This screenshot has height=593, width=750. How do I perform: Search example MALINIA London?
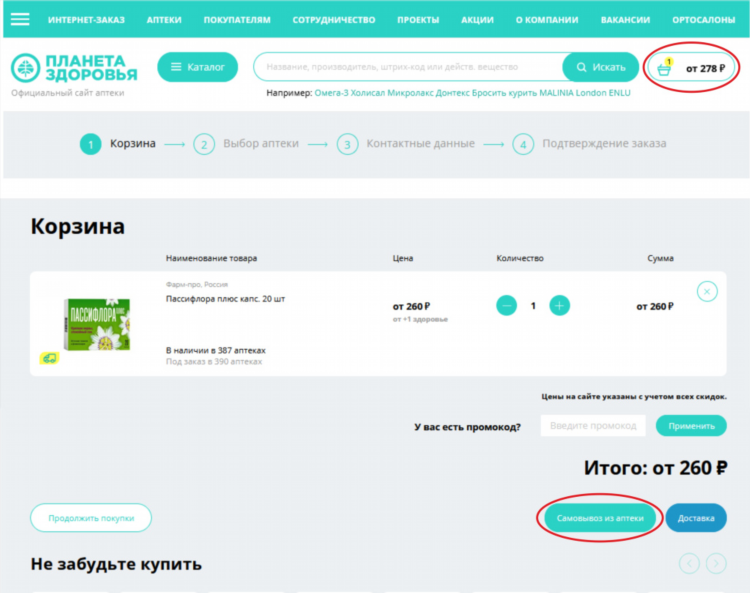573,93
